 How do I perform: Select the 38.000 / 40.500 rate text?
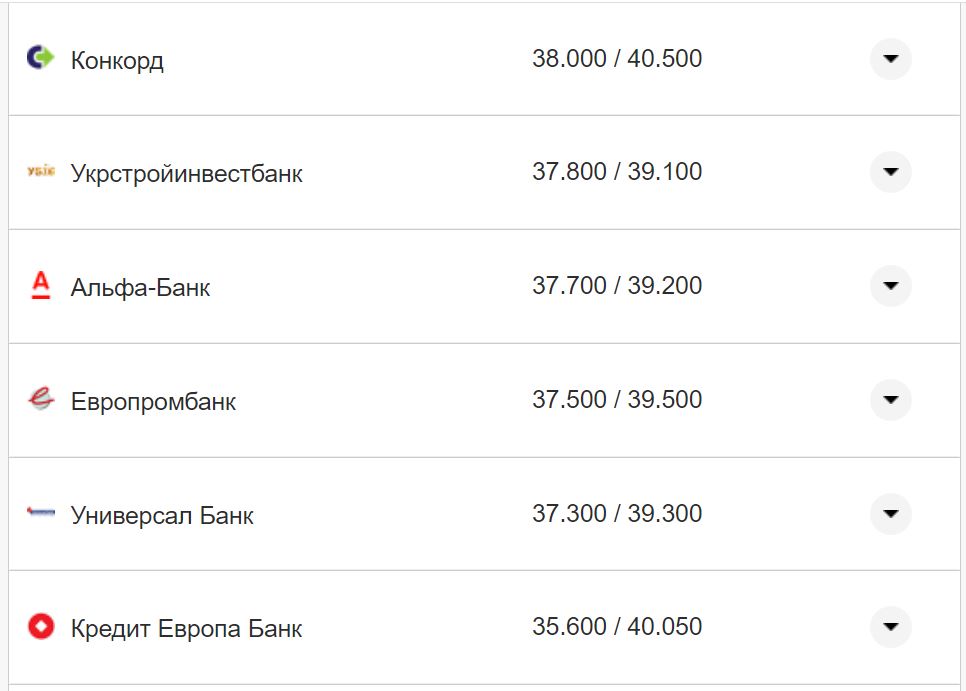[x=618, y=58]
